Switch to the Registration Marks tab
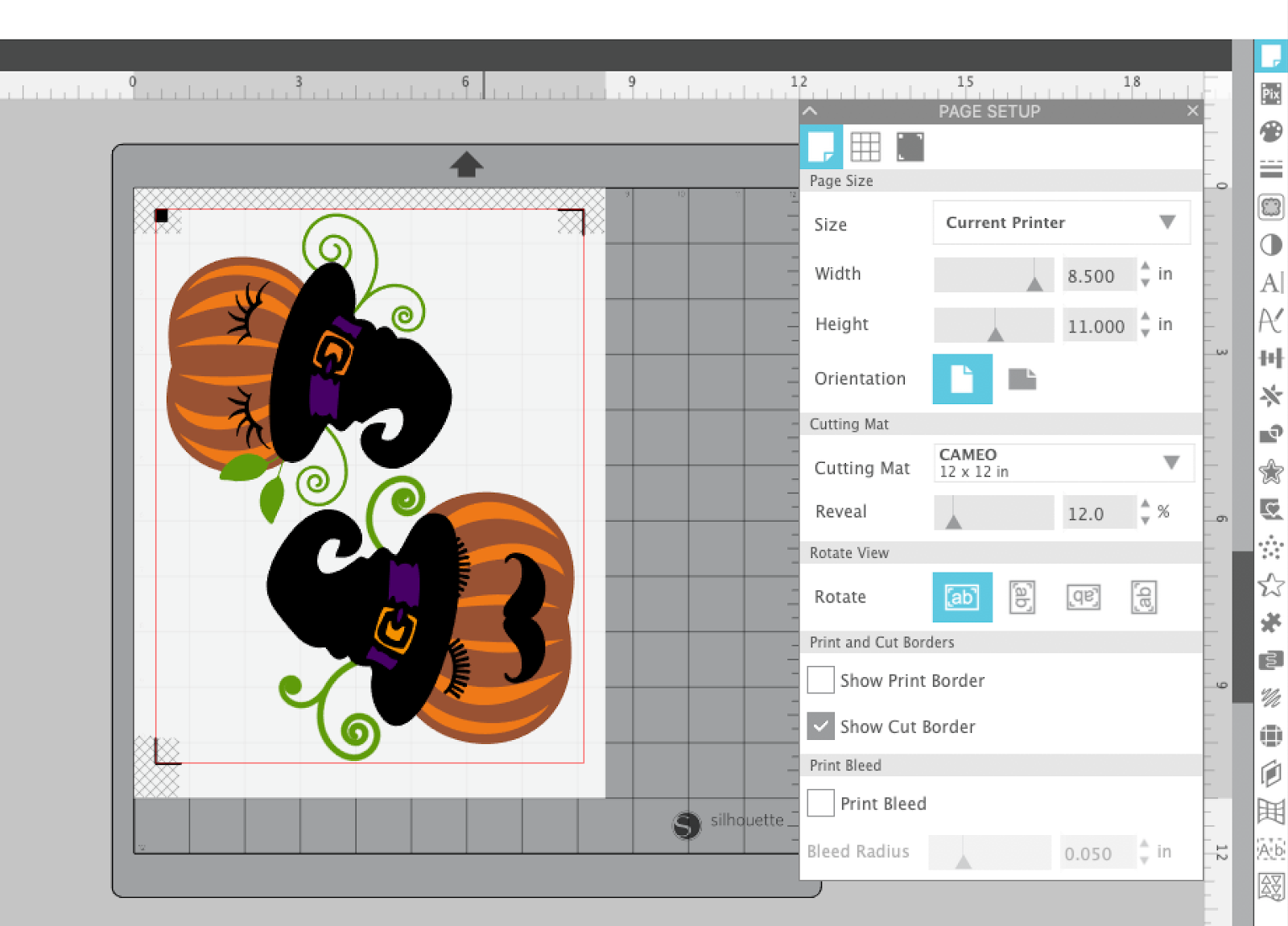The image size is (1288, 926). [910, 147]
